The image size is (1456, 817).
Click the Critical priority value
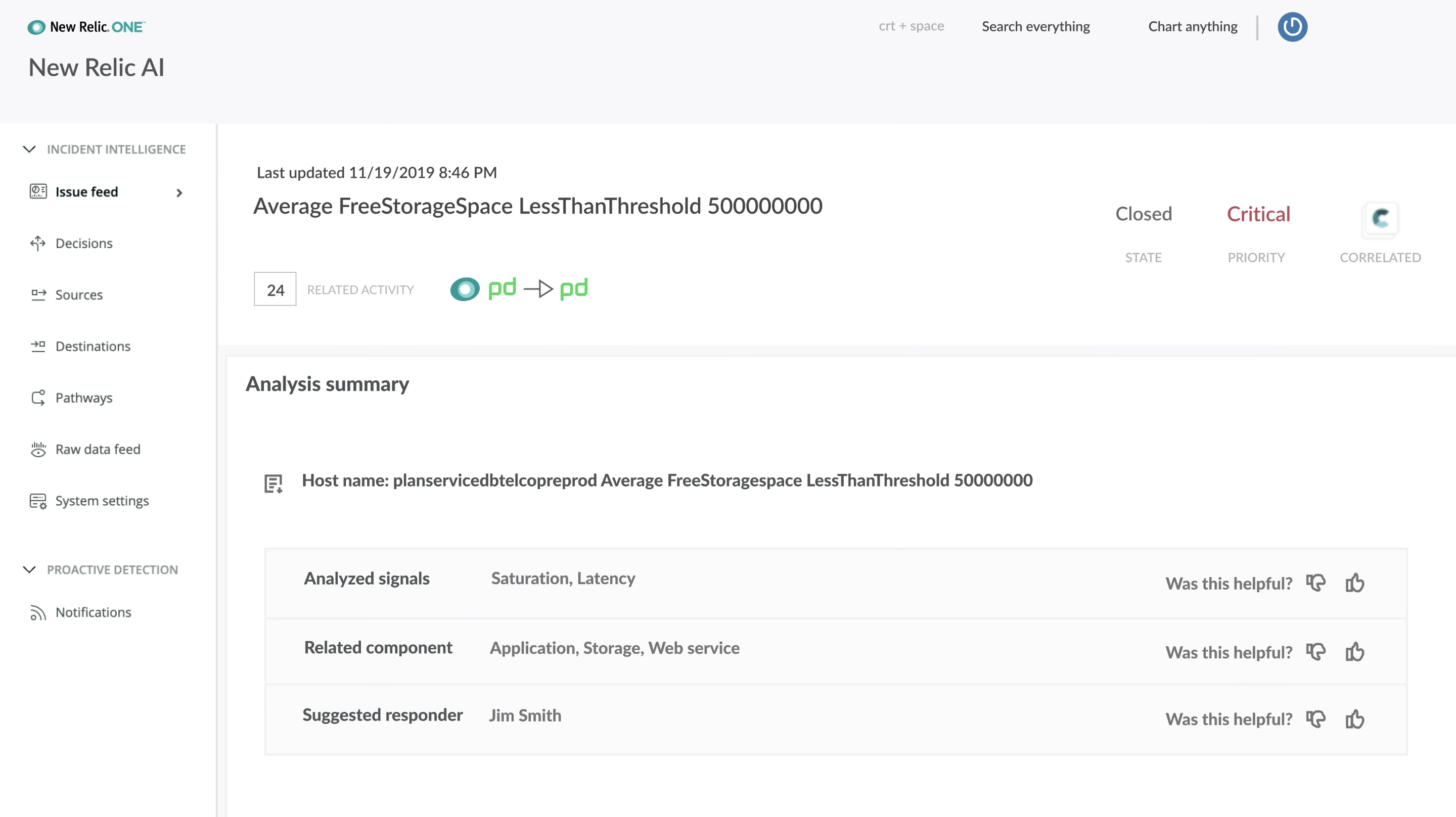(1258, 214)
